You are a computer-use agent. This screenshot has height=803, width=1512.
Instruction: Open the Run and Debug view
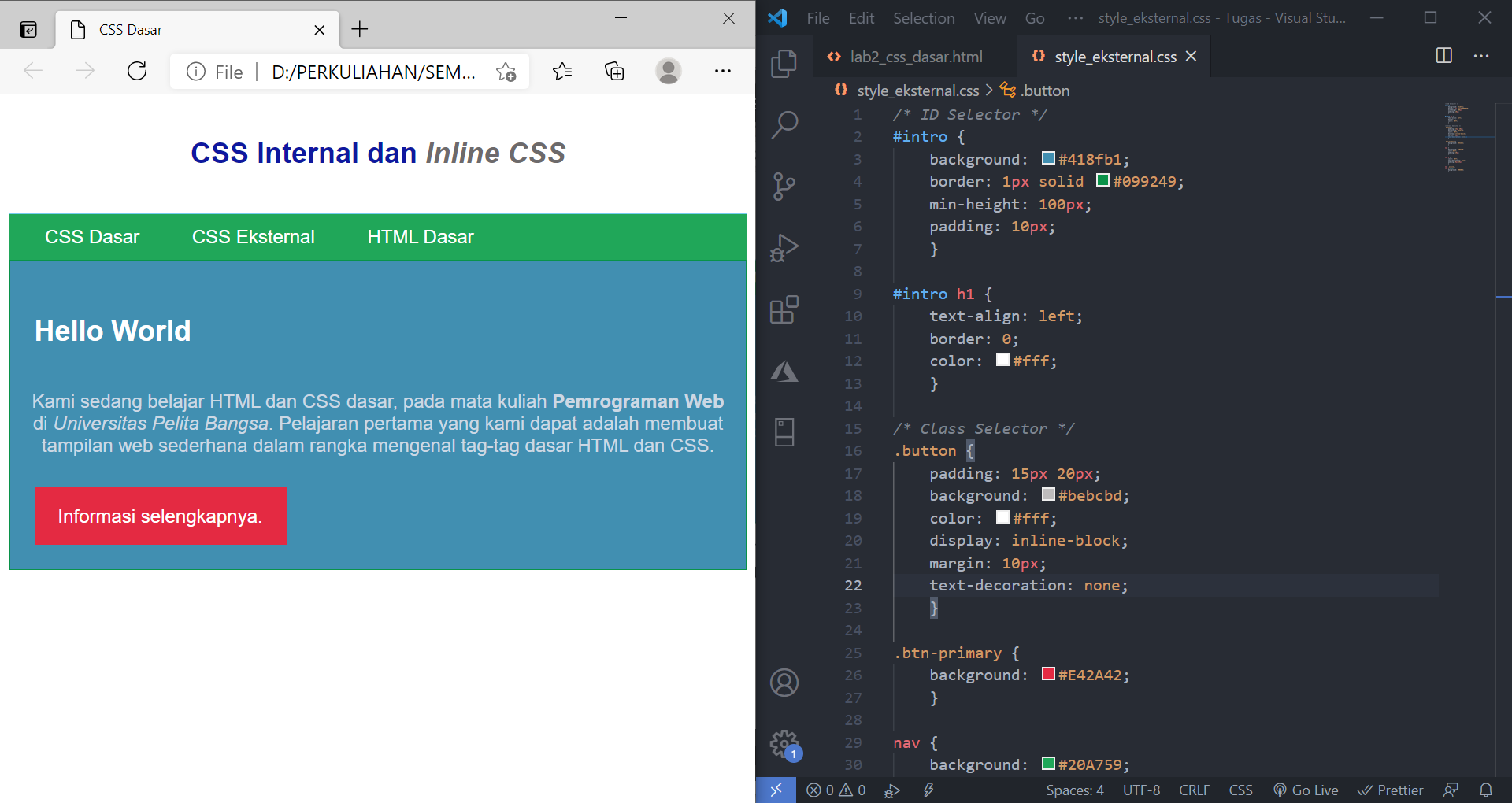784,248
